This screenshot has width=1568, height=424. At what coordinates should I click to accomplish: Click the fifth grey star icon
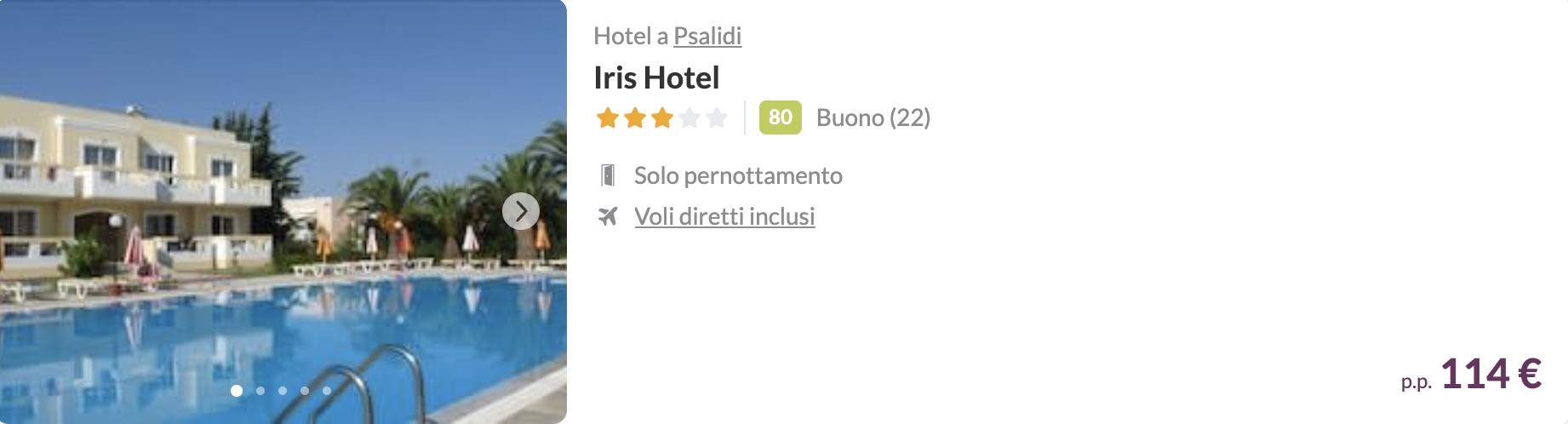(x=717, y=117)
